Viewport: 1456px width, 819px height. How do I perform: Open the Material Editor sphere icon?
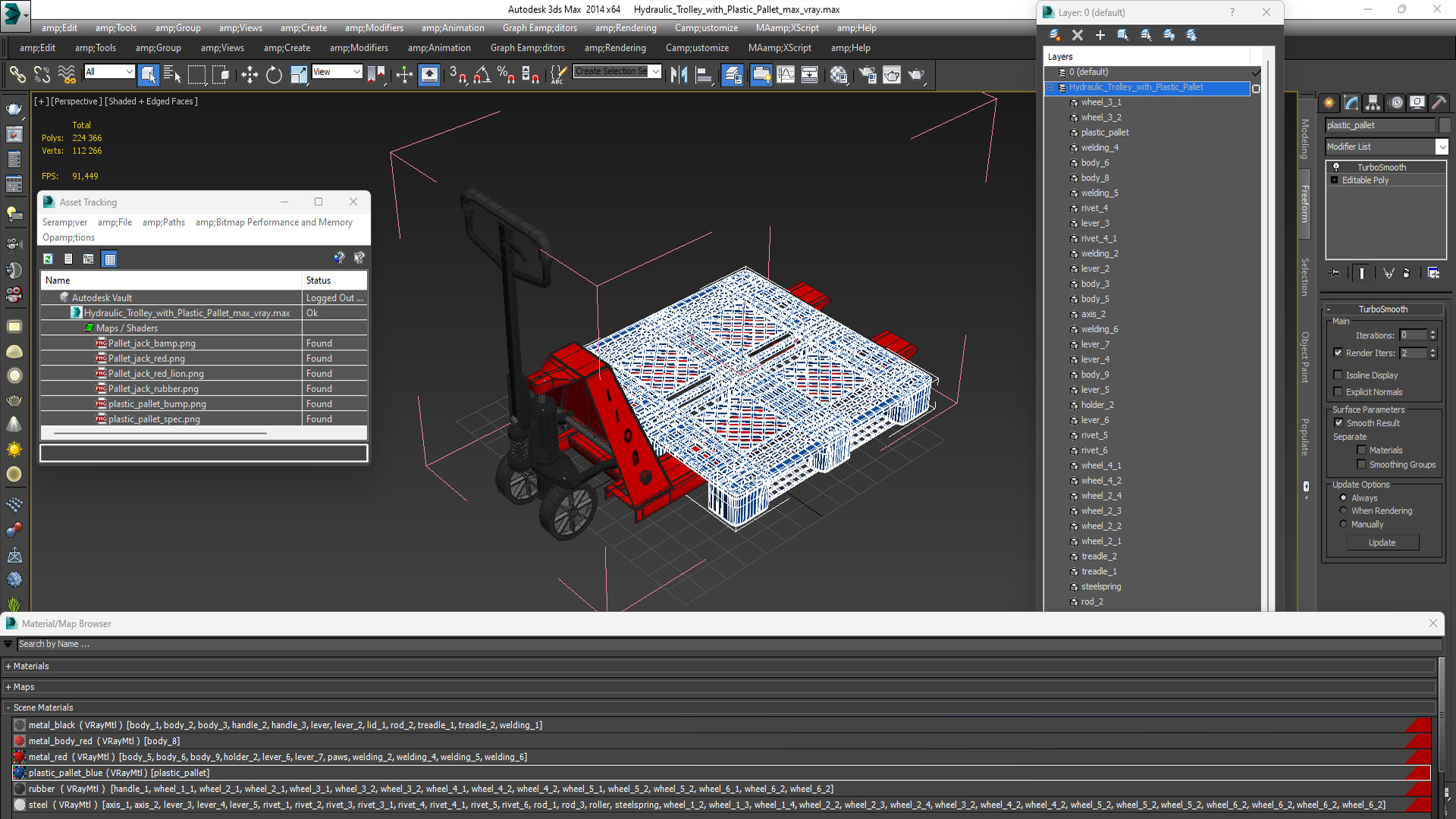click(838, 74)
